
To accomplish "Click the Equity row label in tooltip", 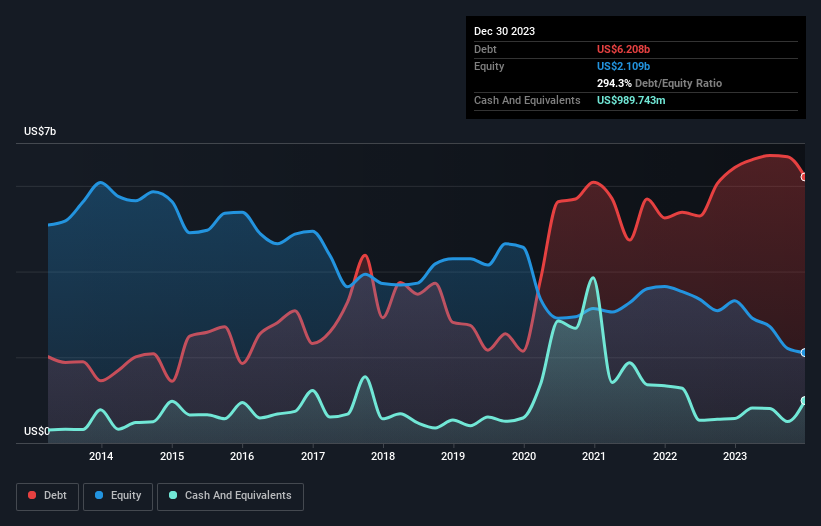I will pos(489,66).
